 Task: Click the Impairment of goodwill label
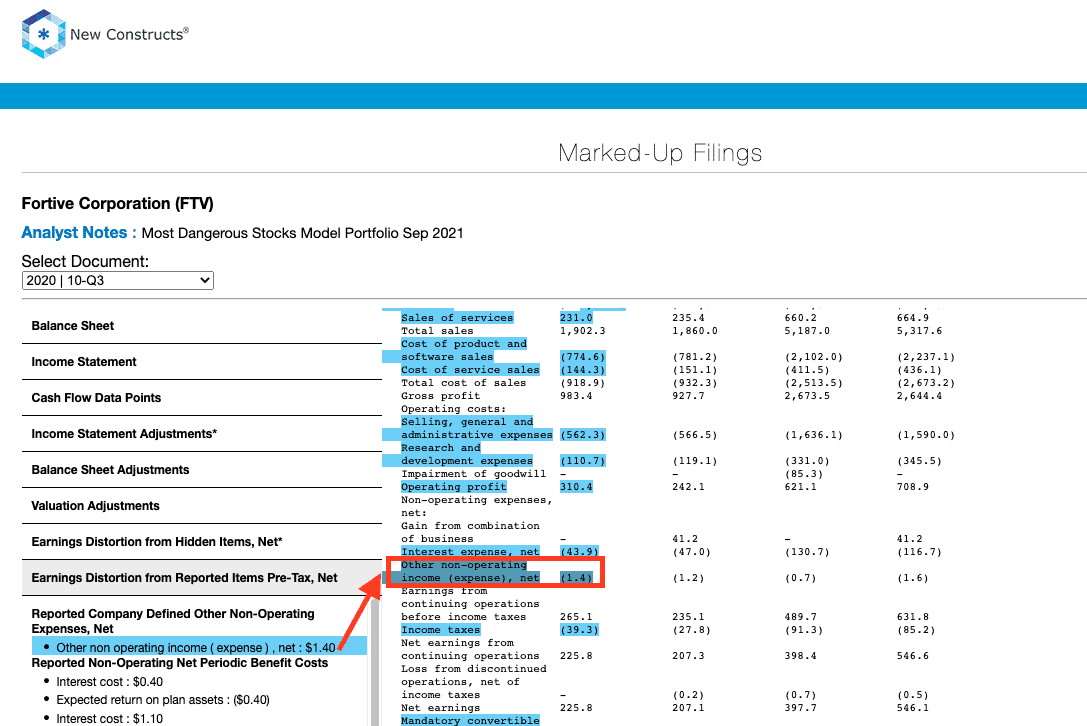point(473,474)
